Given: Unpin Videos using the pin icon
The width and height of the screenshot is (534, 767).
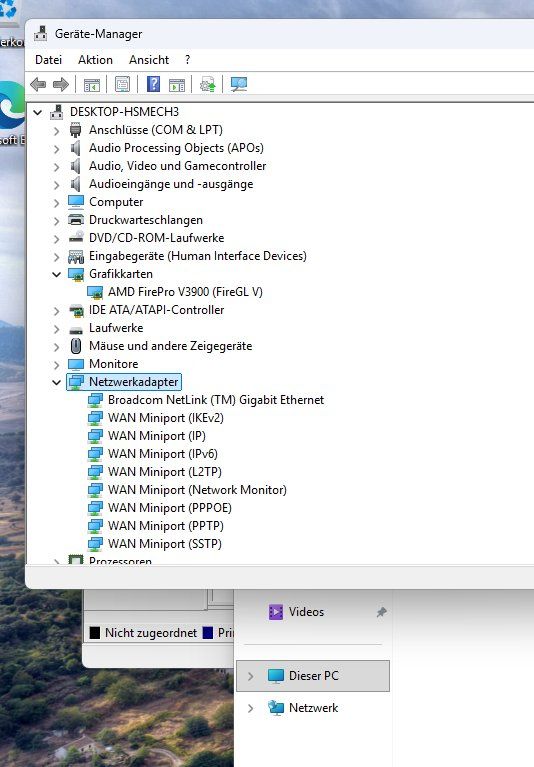Looking at the screenshot, I should (381, 612).
